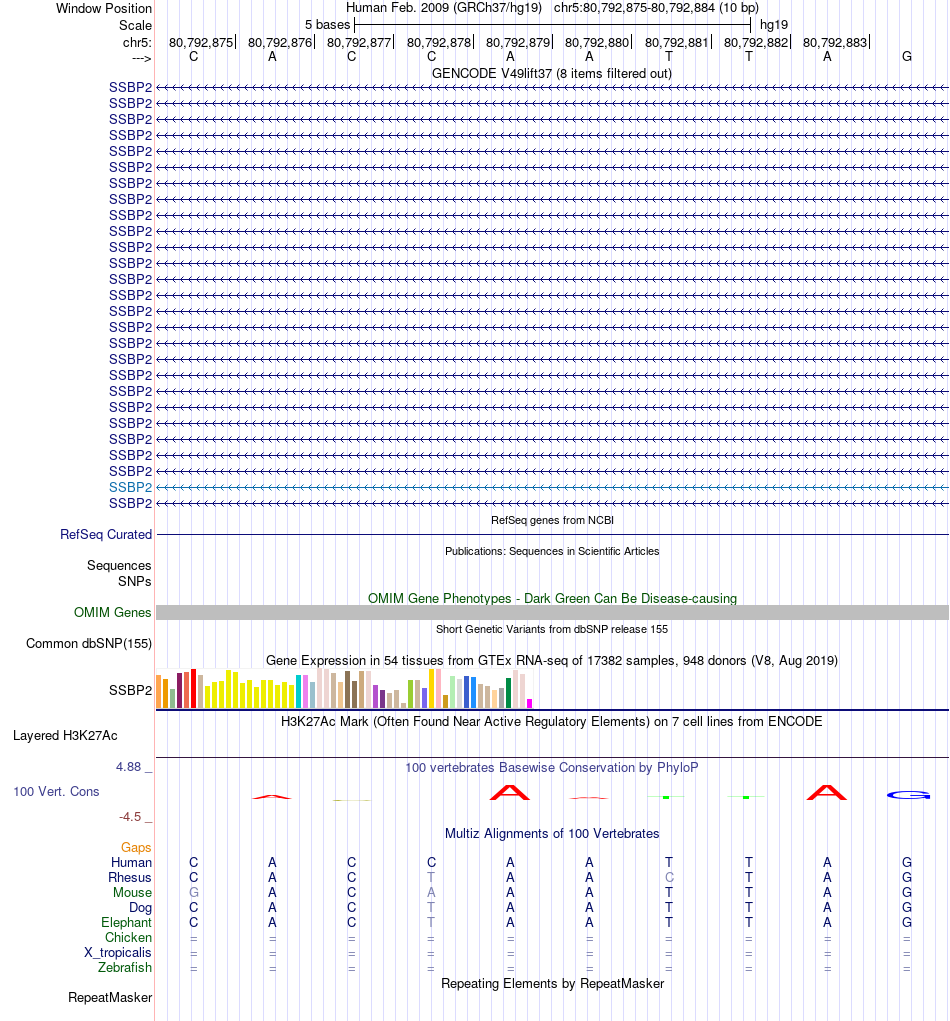Image resolution: width=950 pixels, height=1021 pixels.
Task: Open the GENCODE V49lift37 track title
Action: [x=552, y=74]
